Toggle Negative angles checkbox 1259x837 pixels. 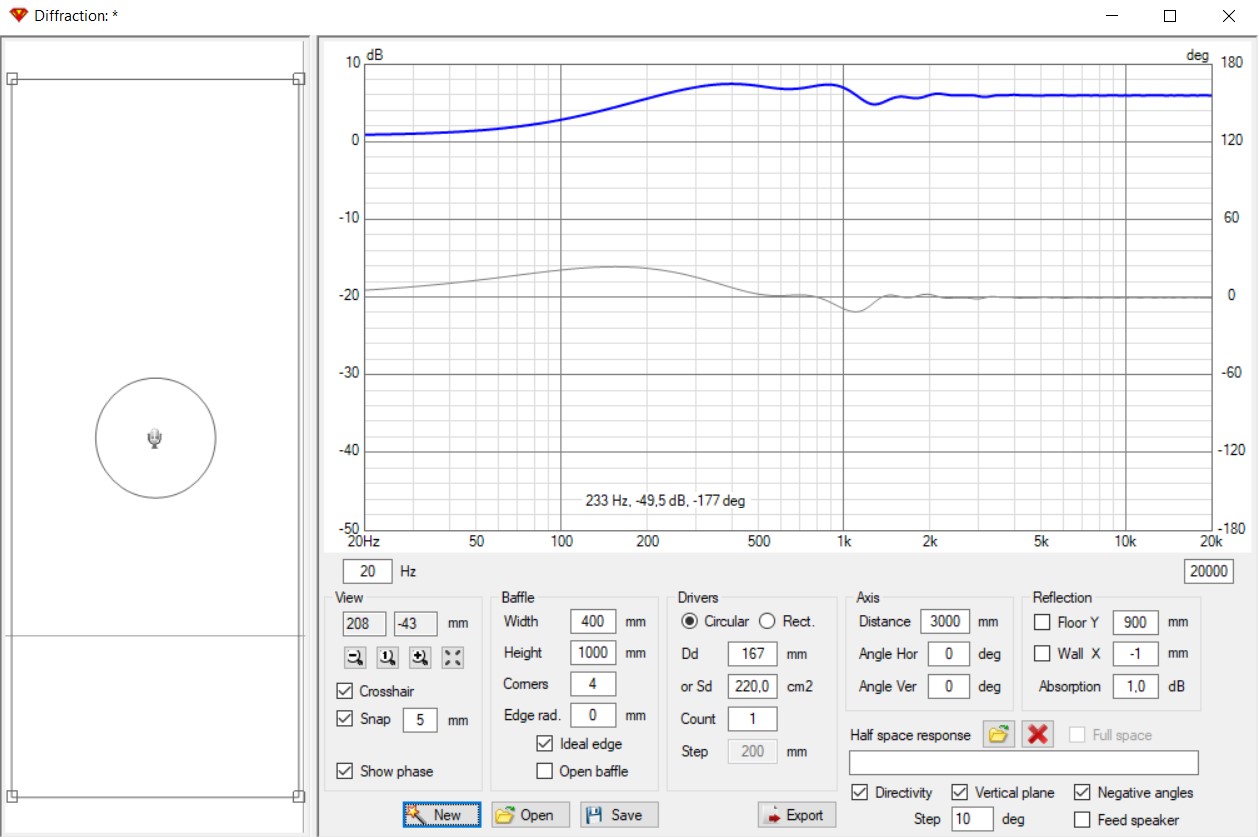[1082, 792]
